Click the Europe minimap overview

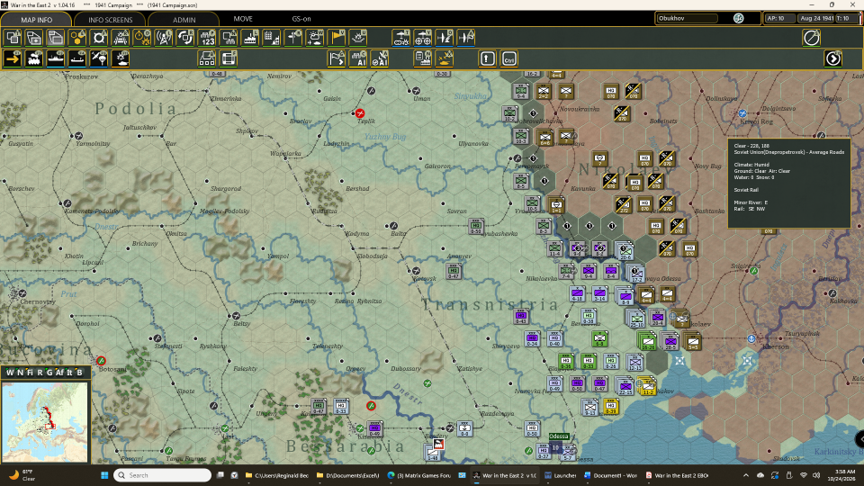[x=45, y=422]
